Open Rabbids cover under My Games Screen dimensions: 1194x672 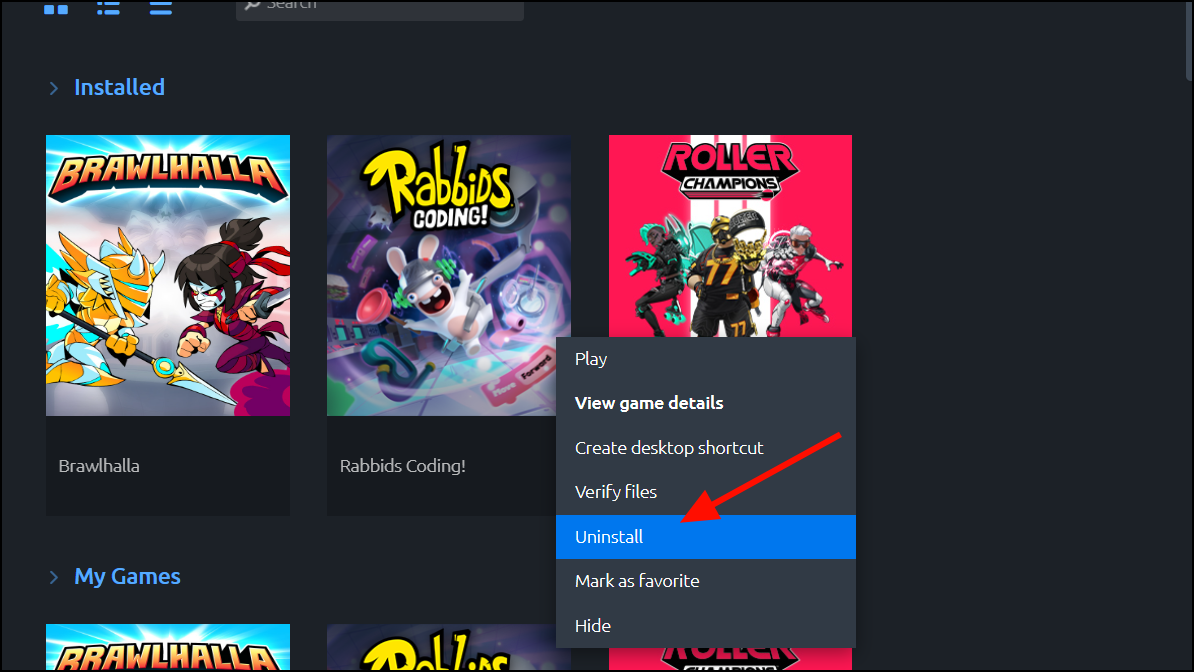tap(442, 648)
